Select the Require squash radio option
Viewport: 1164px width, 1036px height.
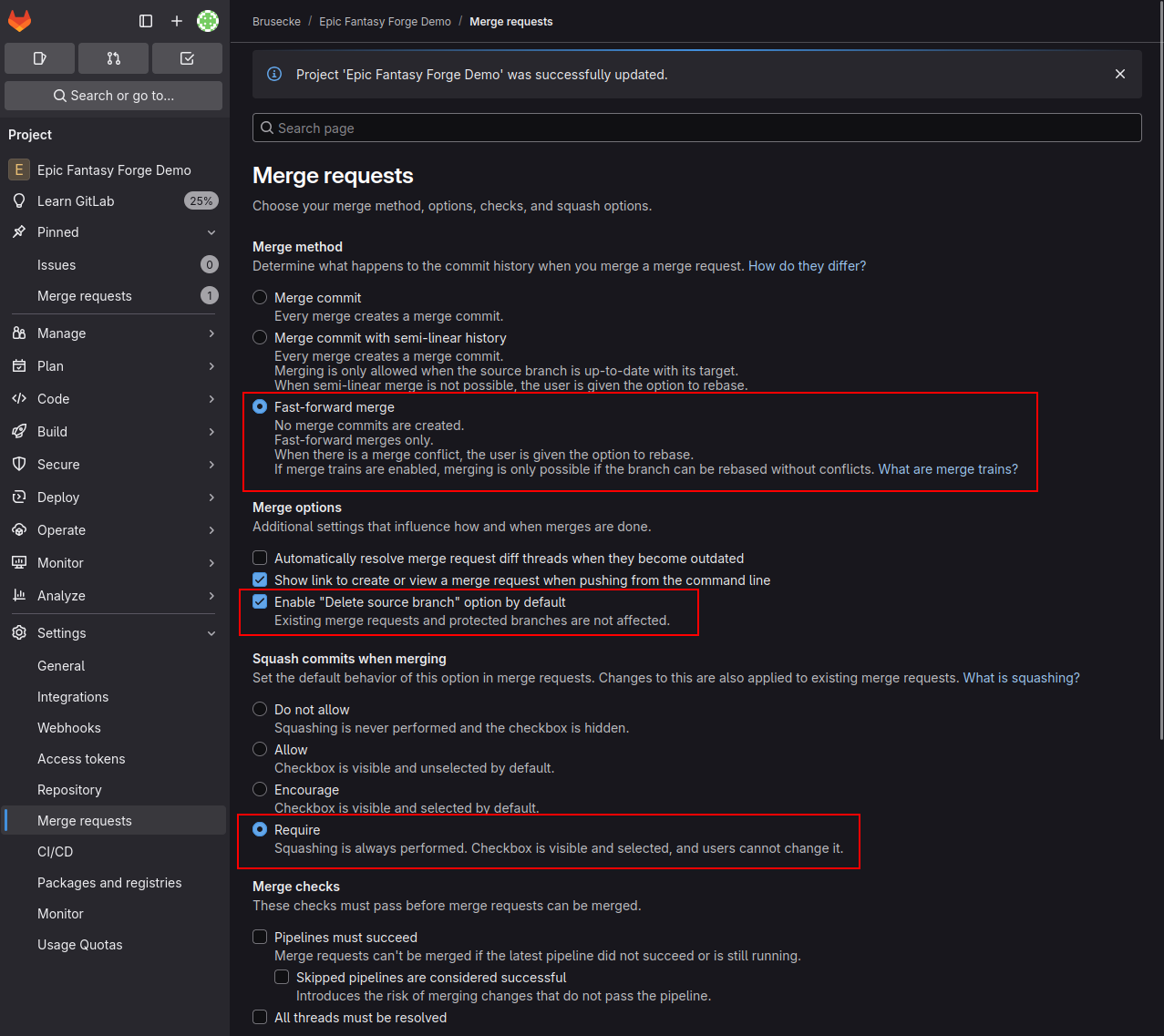coord(260,829)
